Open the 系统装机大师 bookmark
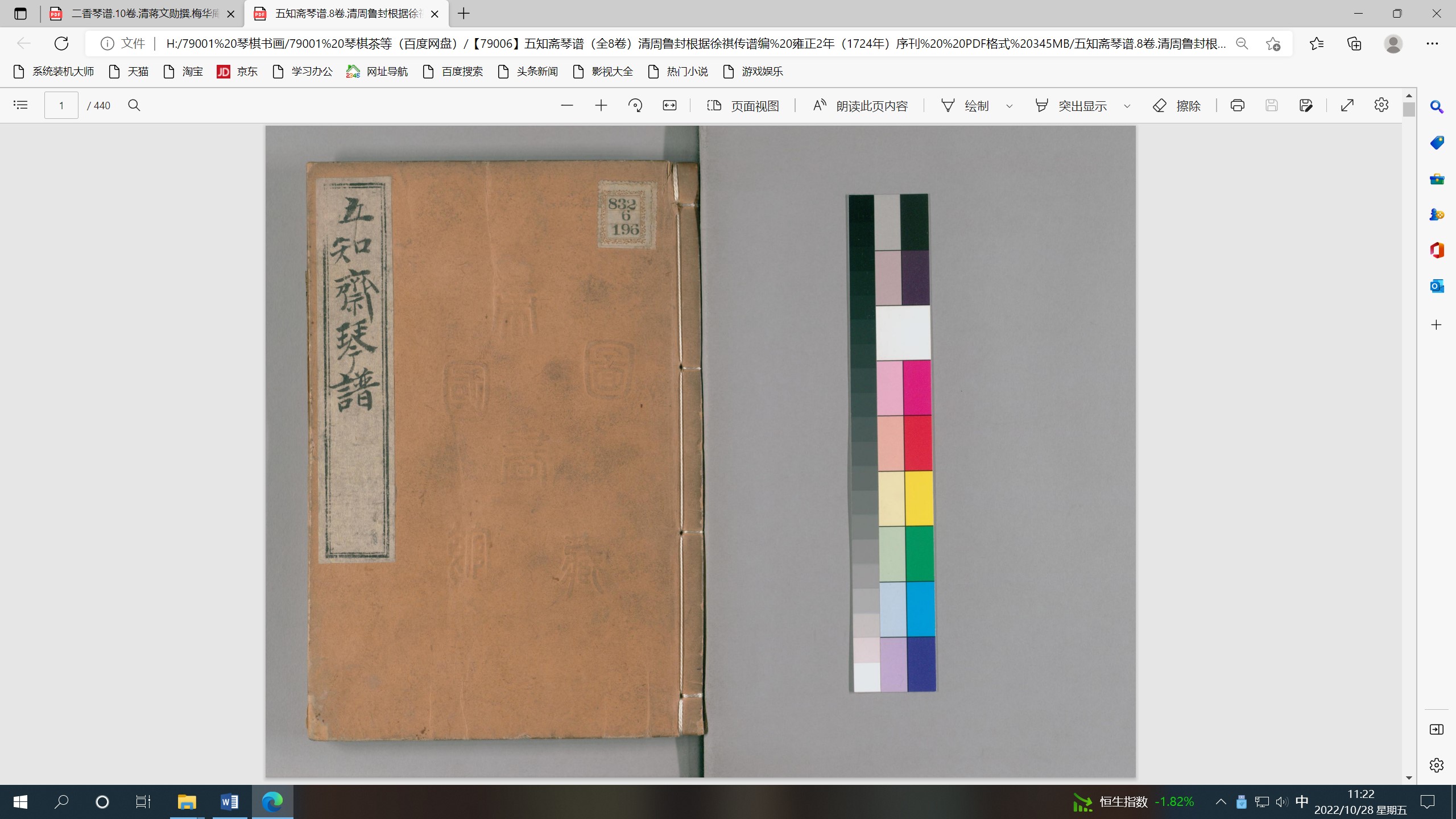 point(53,72)
